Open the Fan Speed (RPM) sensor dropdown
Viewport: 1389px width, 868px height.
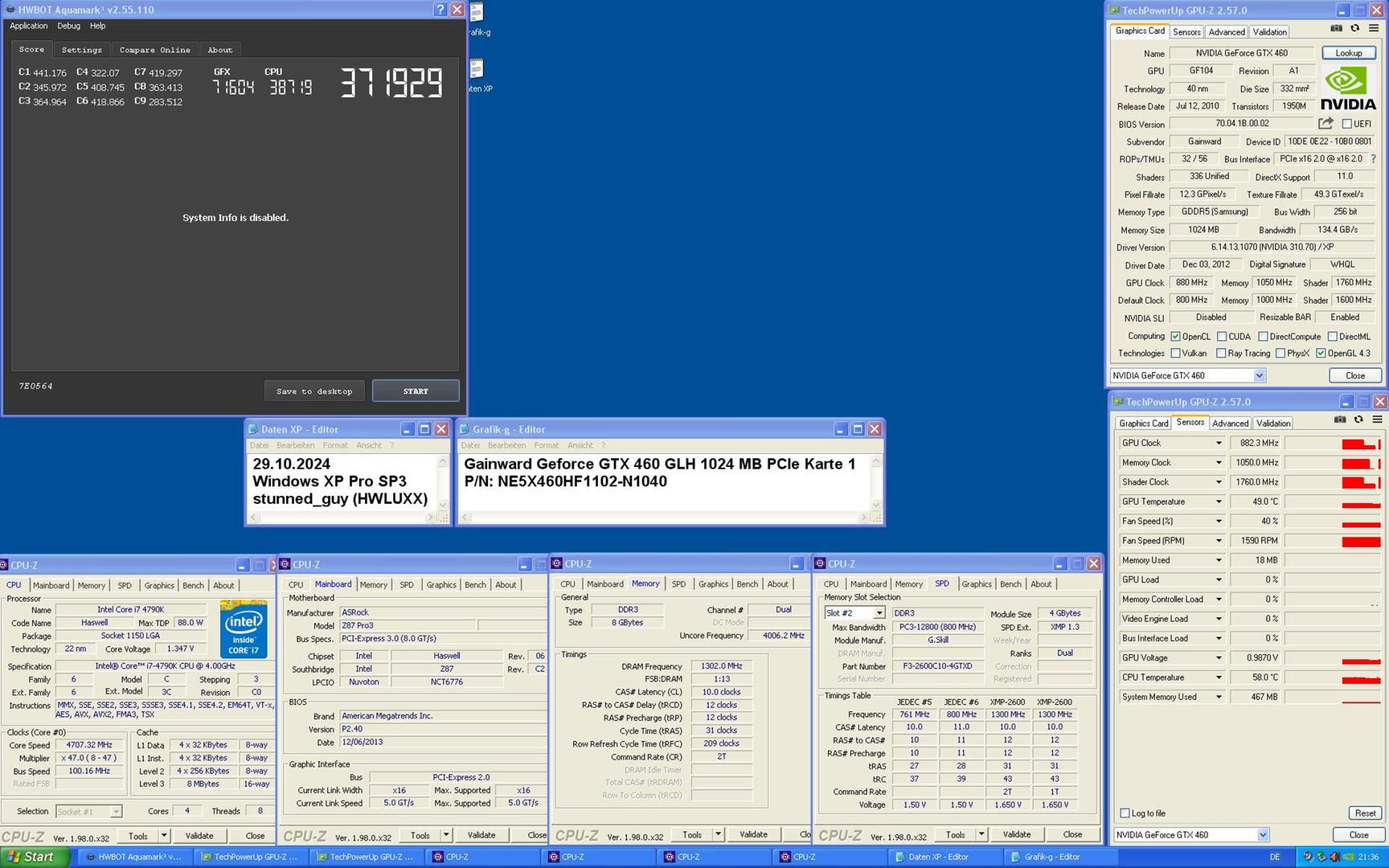click(x=1219, y=541)
